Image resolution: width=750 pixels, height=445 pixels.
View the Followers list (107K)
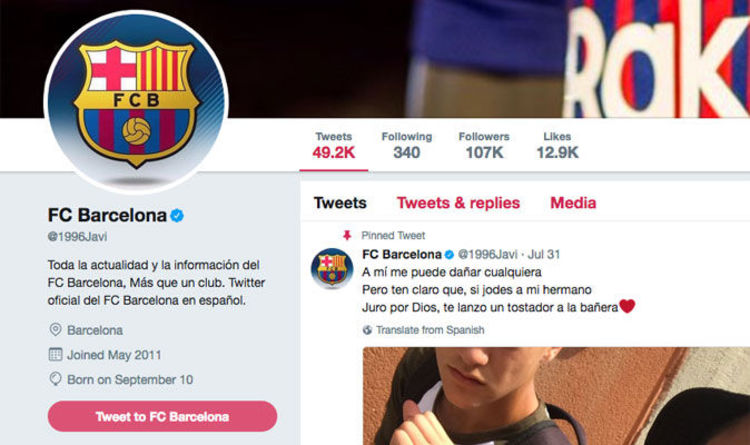click(483, 146)
